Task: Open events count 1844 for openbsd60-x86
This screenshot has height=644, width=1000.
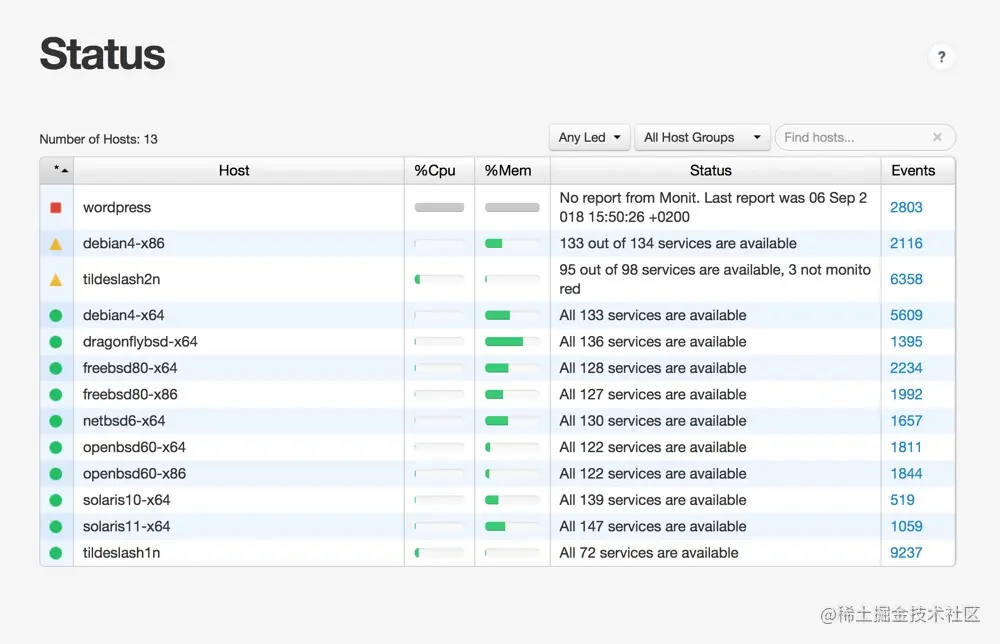Action: (x=906, y=474)
